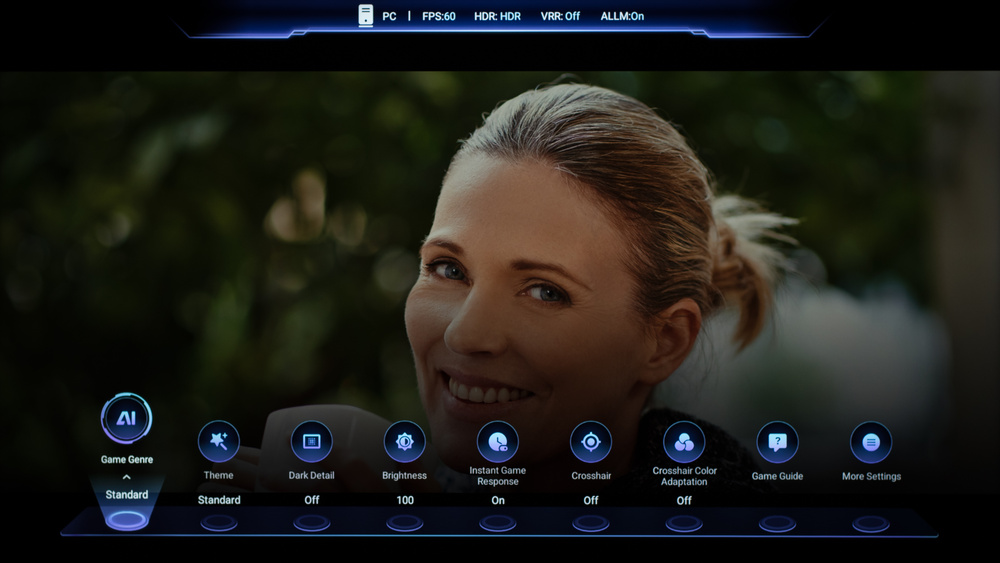
Task: Open the Game Guide help icon
Action: click(x=777, y=441)
